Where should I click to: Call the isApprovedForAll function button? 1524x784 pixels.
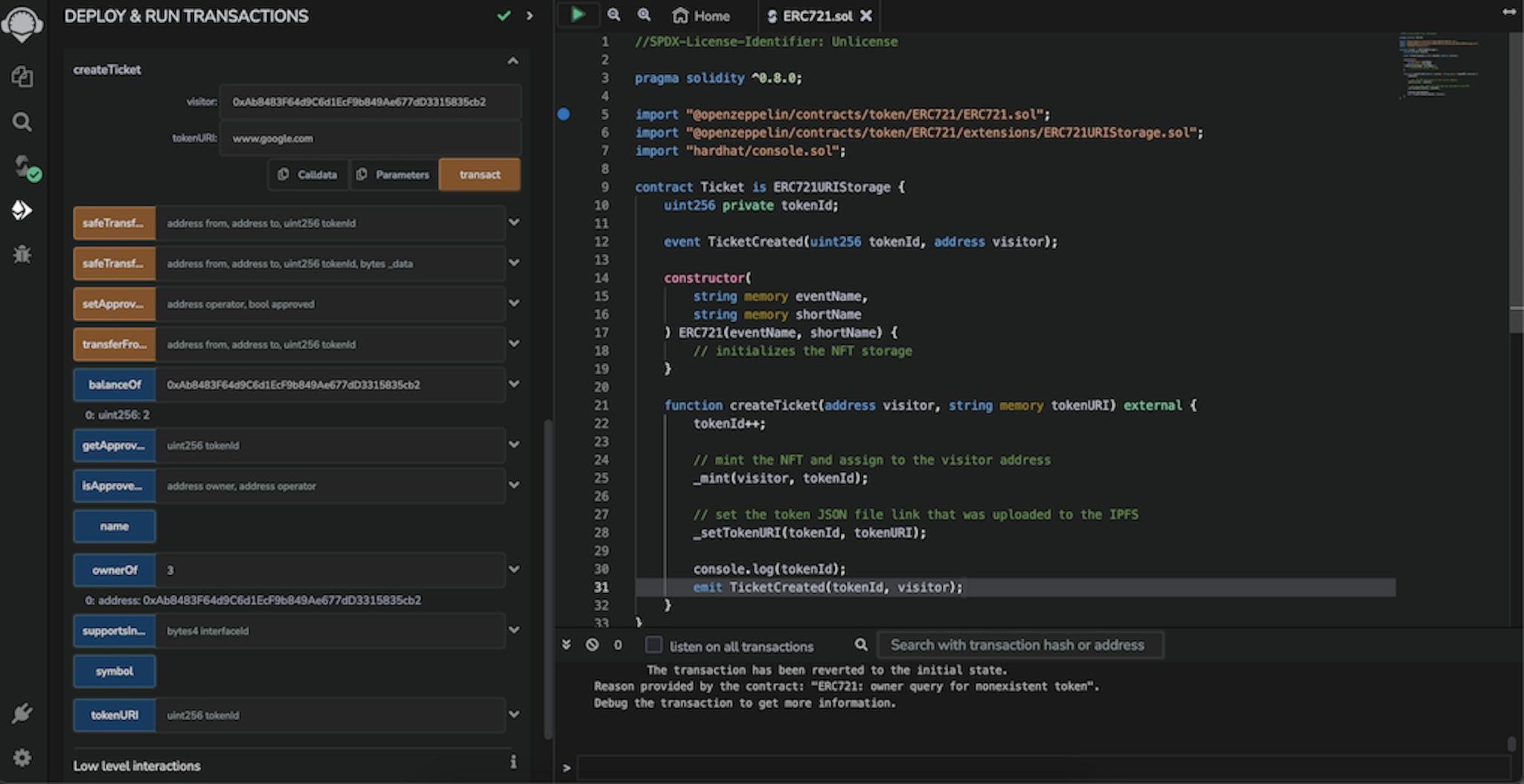114,486
